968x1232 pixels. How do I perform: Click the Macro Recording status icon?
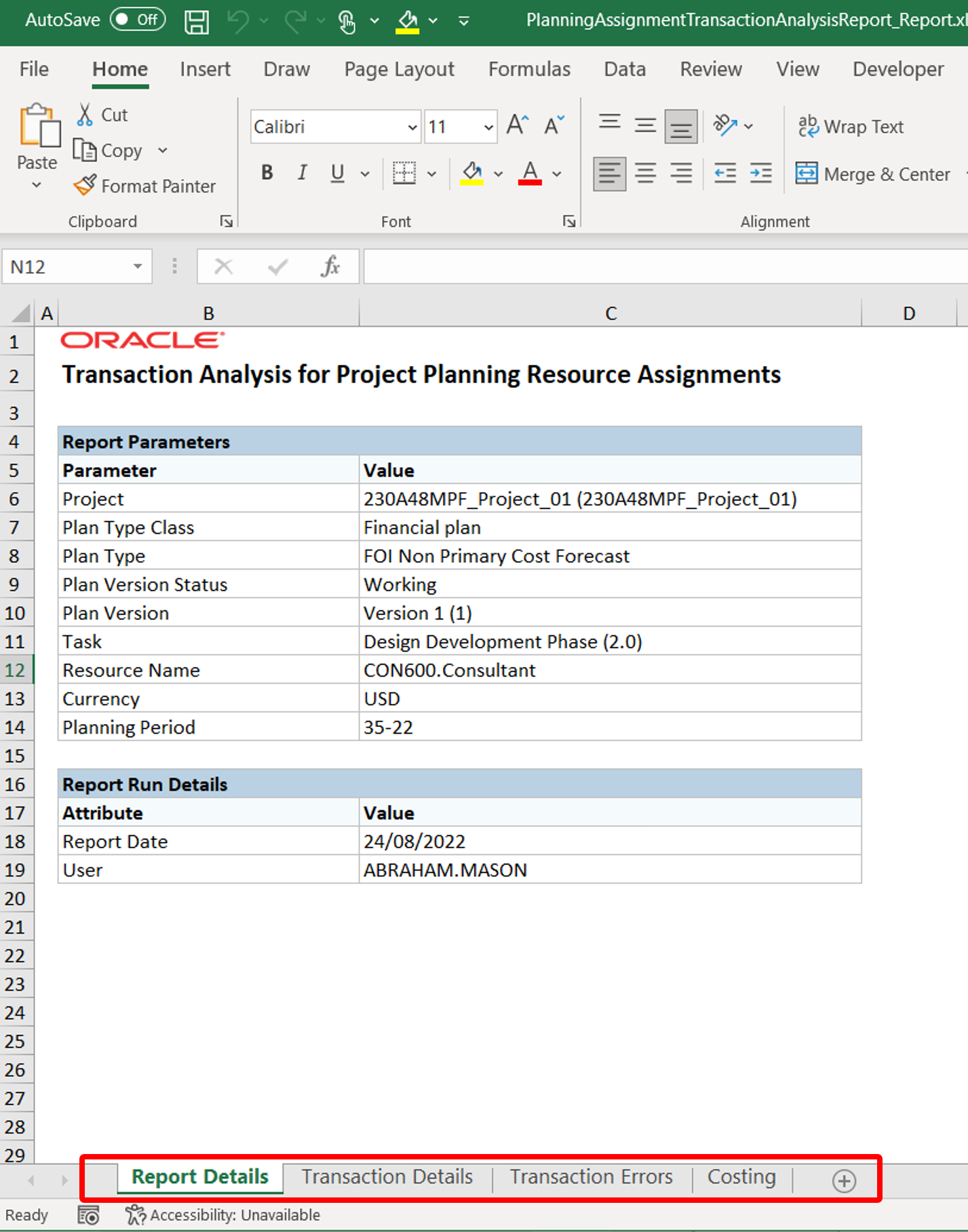pyautogui.click(x=88, y=1215)
